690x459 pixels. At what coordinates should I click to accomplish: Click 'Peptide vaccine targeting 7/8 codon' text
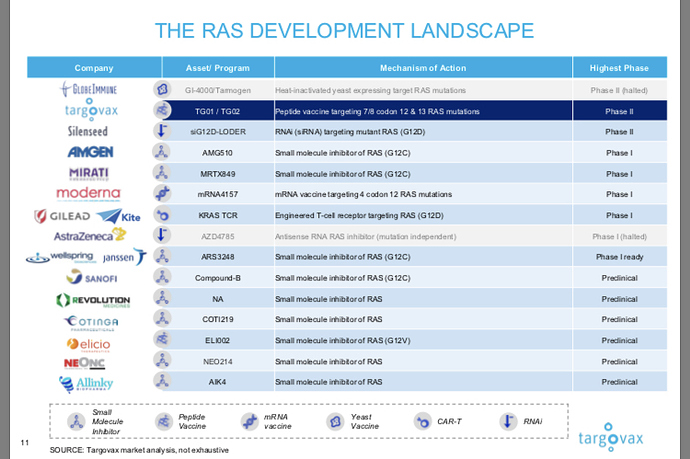(x=336, y=111)
